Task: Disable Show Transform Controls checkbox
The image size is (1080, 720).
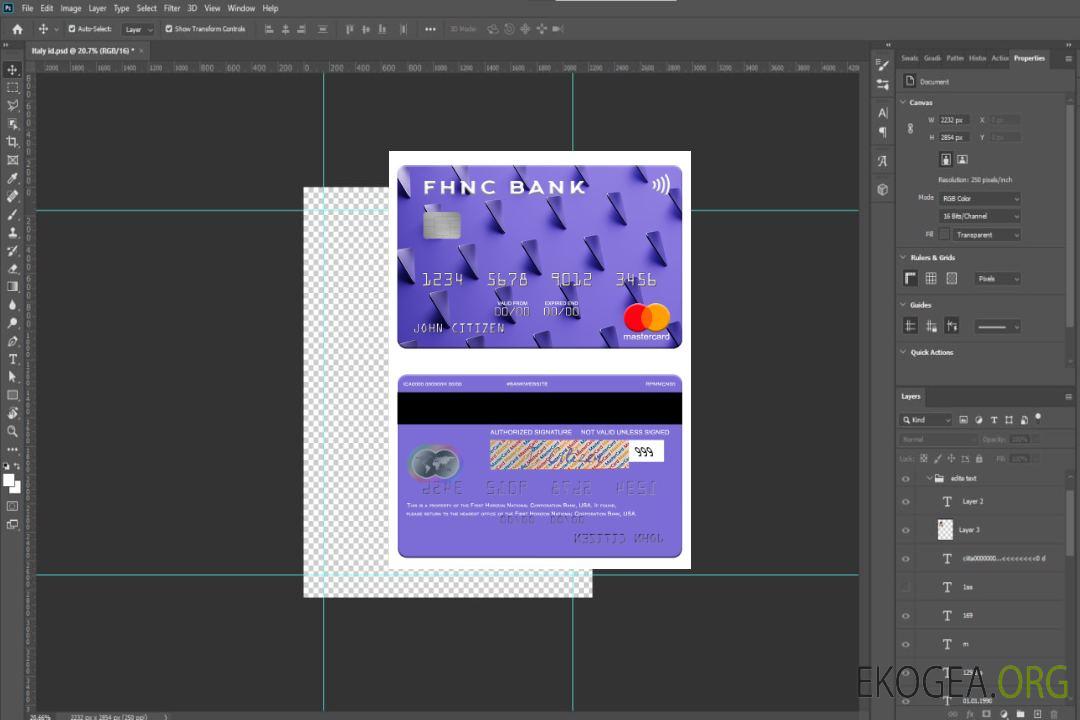Action: click(168, 29)
